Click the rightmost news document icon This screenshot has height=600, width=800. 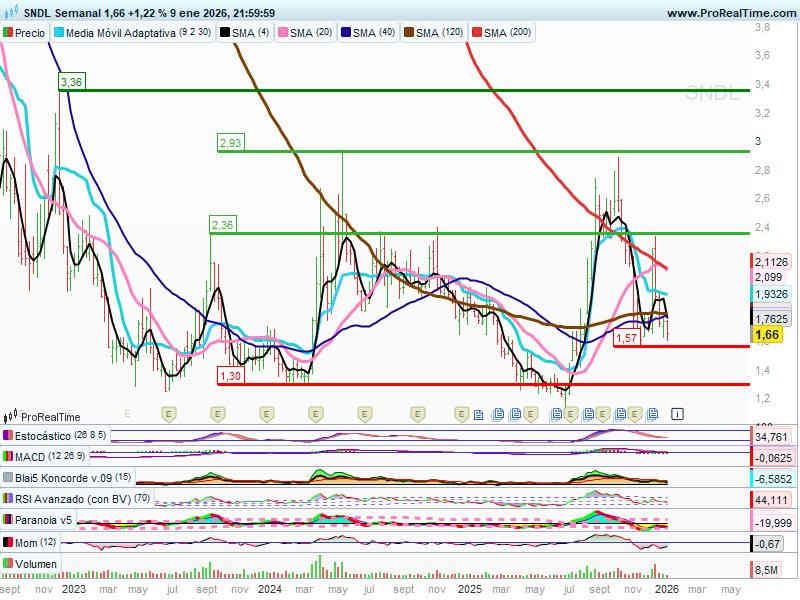click(652, 413)
